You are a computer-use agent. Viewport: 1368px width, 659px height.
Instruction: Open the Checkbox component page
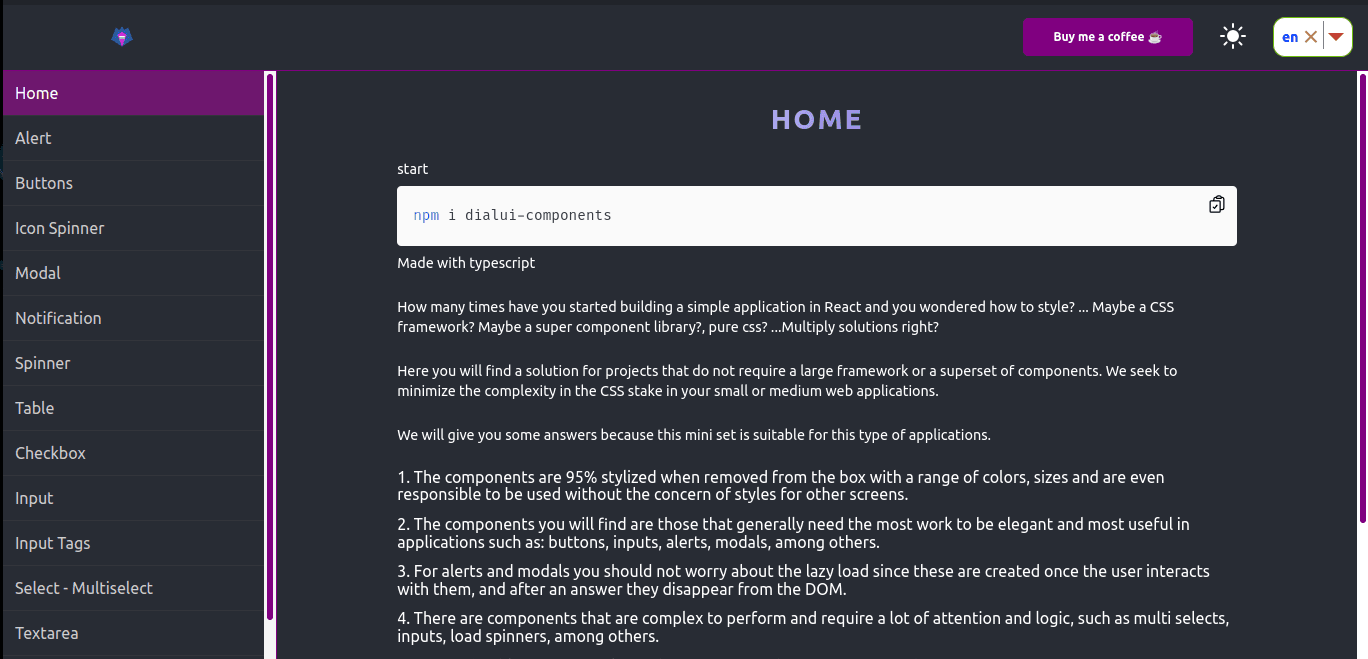133,453
